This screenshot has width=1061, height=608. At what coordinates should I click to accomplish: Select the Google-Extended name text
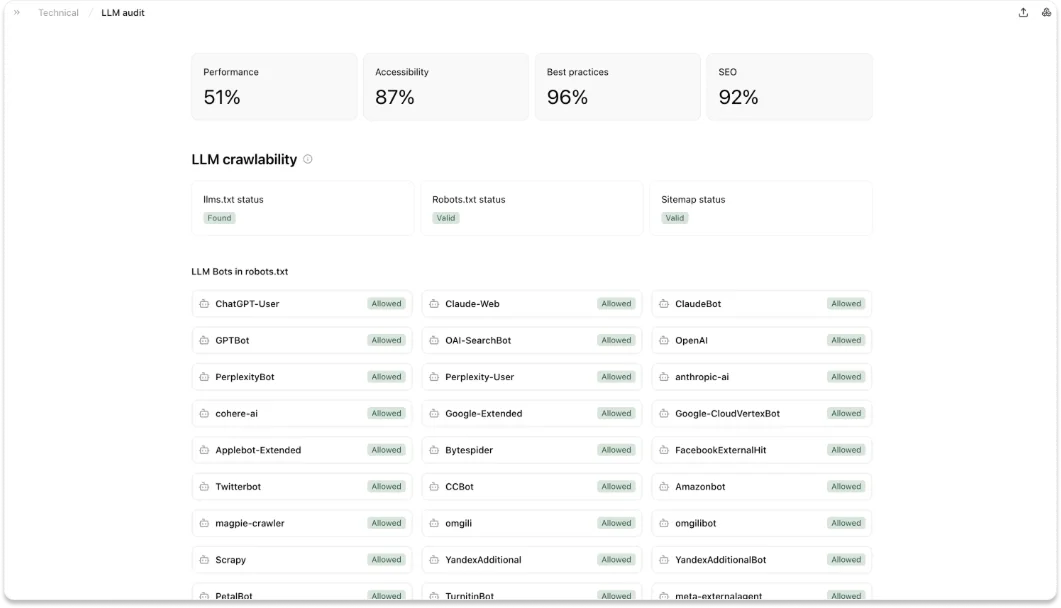pyautogui.click(x=483, y=413)
